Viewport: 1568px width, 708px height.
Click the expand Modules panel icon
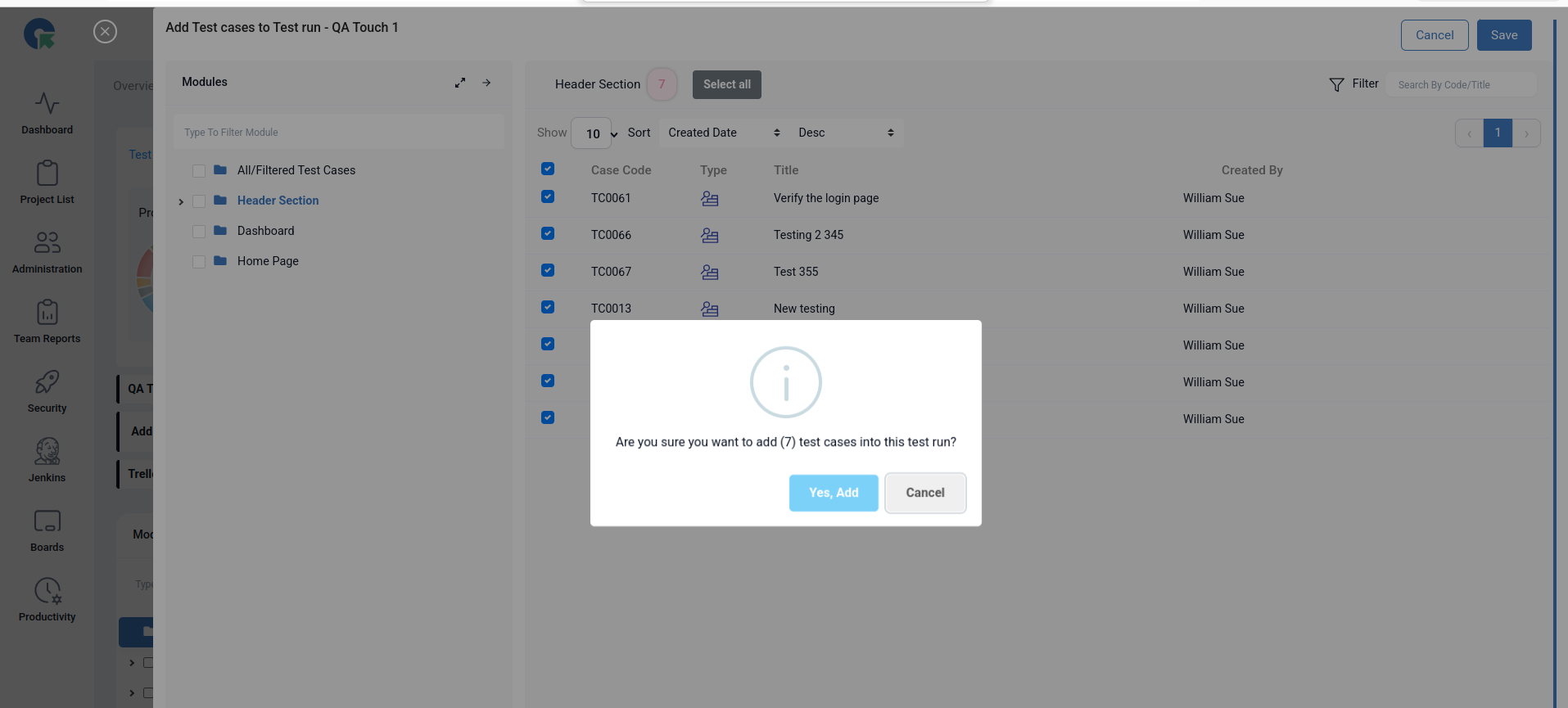[x=460, y=83]
